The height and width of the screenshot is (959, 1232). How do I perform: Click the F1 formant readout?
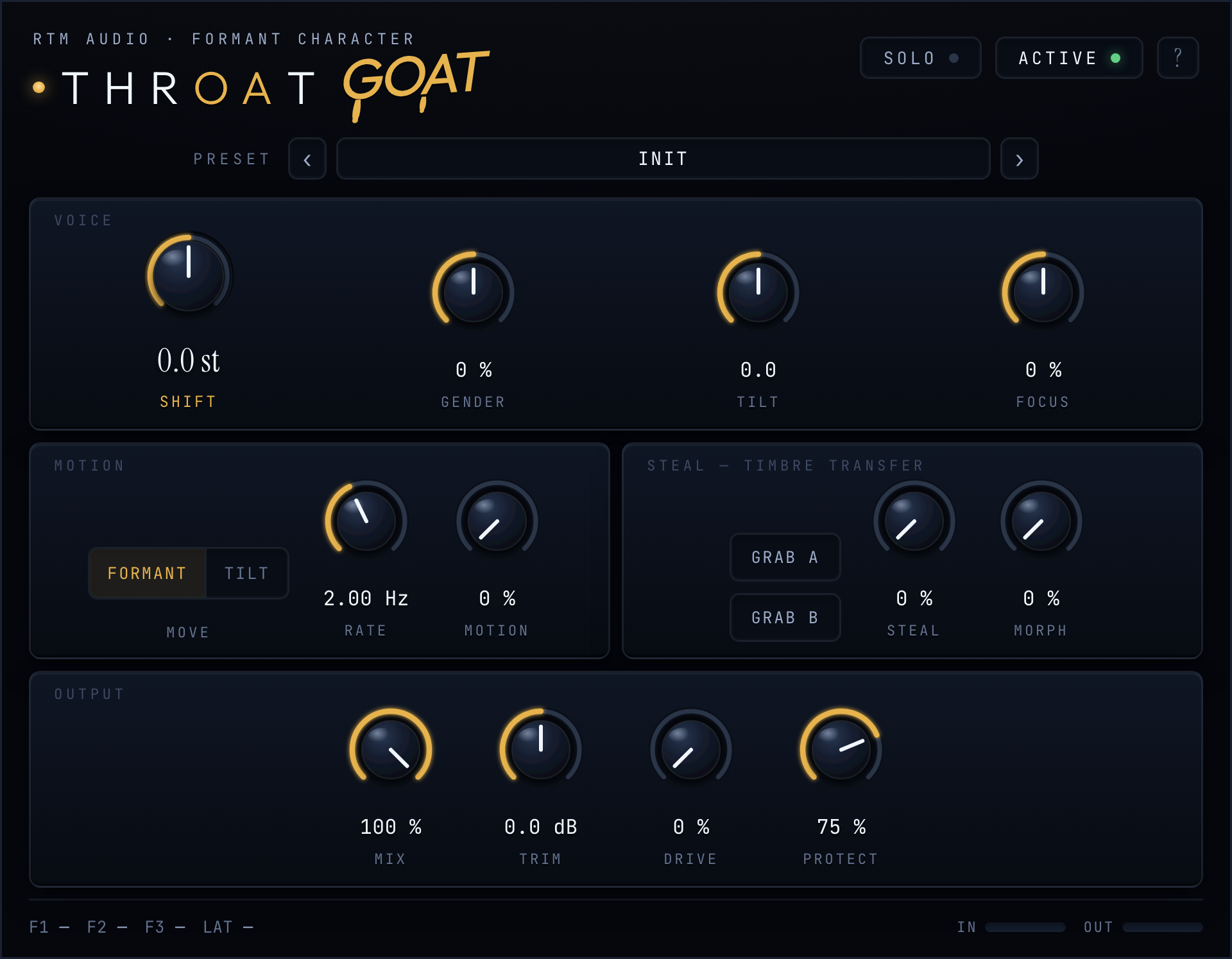pyautogui.click(x=49, y=927)
